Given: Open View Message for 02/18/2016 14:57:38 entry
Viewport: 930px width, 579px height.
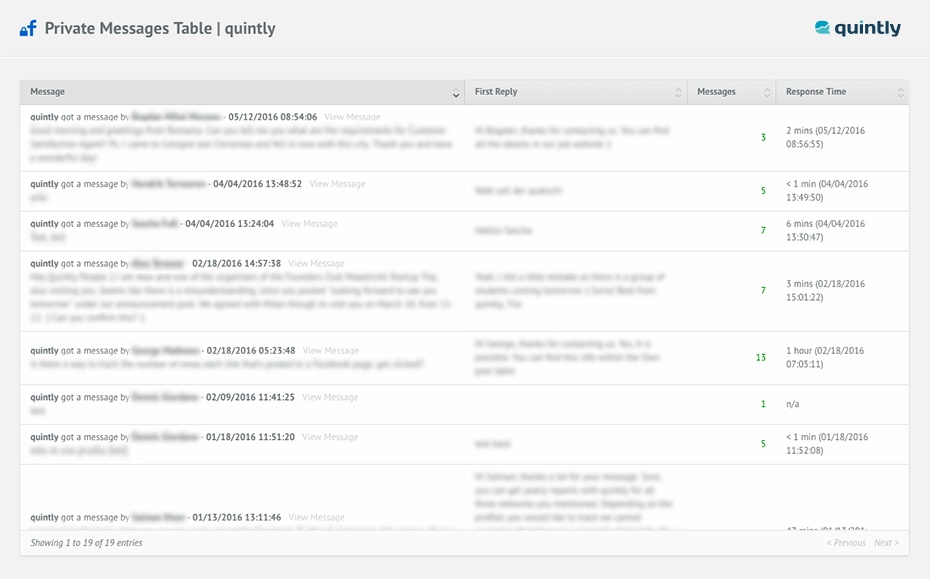Looking at the screenshot, I should coord(316,263).
